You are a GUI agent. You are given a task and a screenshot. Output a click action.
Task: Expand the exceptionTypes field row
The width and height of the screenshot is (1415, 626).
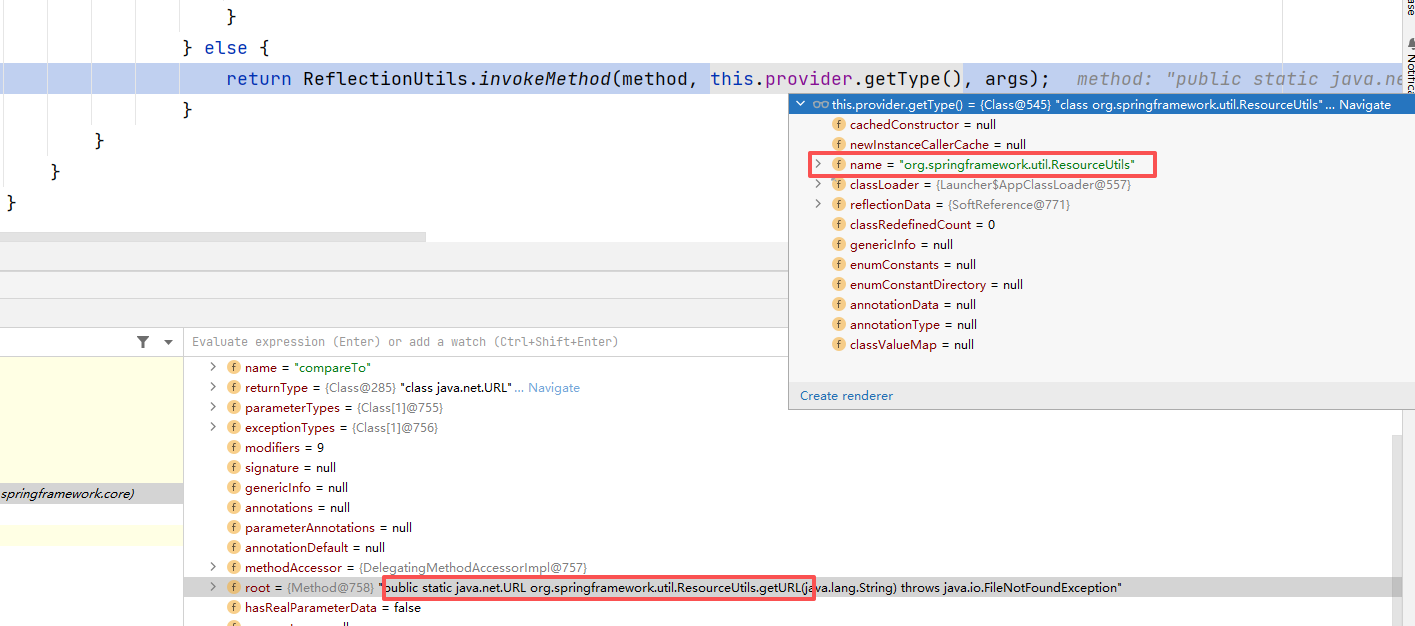[x=213, y=427]
